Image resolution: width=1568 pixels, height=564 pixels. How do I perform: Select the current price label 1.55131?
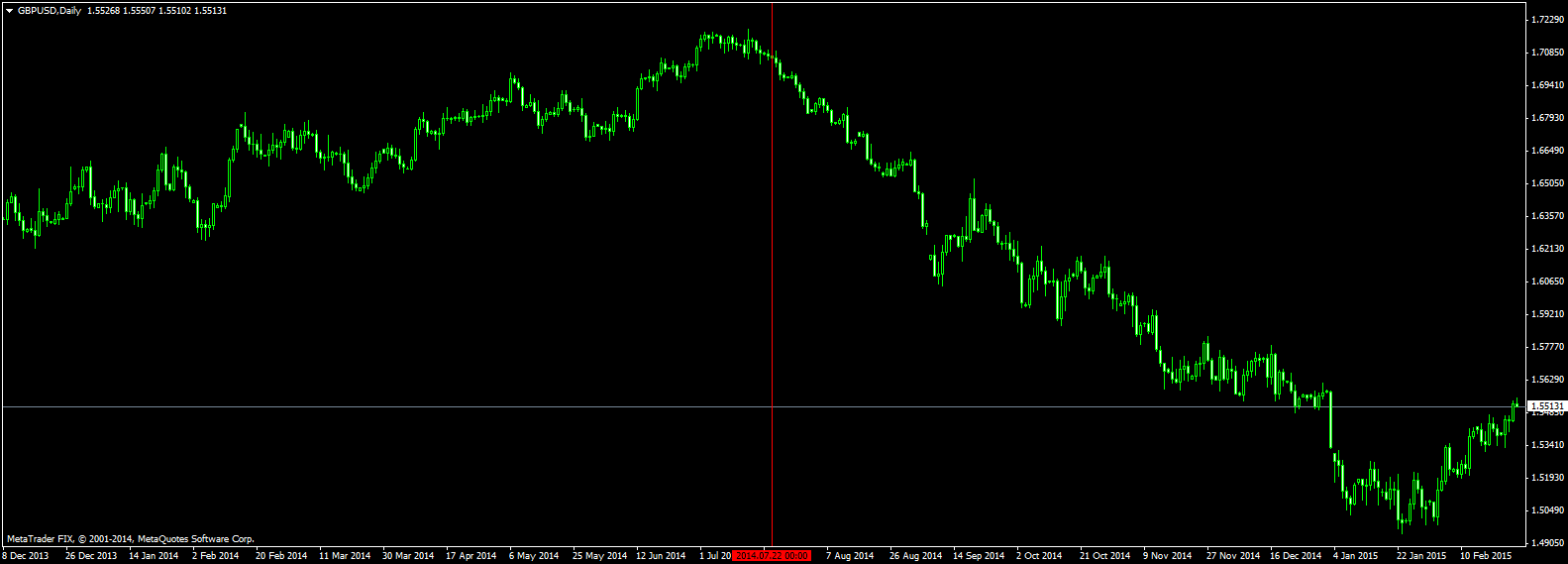click(x=1547, y=406)
